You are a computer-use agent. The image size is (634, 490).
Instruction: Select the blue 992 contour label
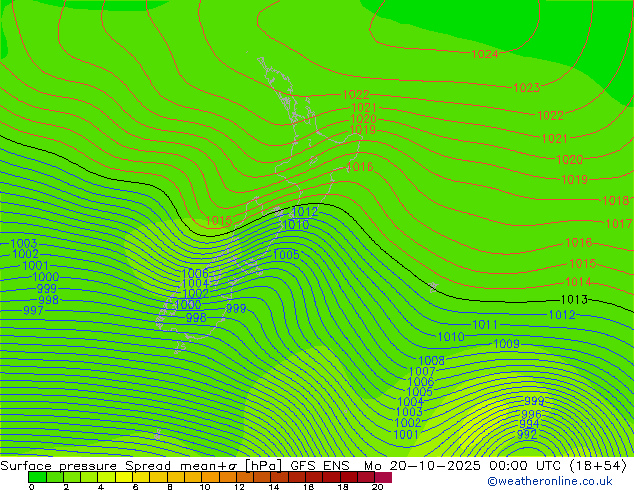(x=527, y=435)
